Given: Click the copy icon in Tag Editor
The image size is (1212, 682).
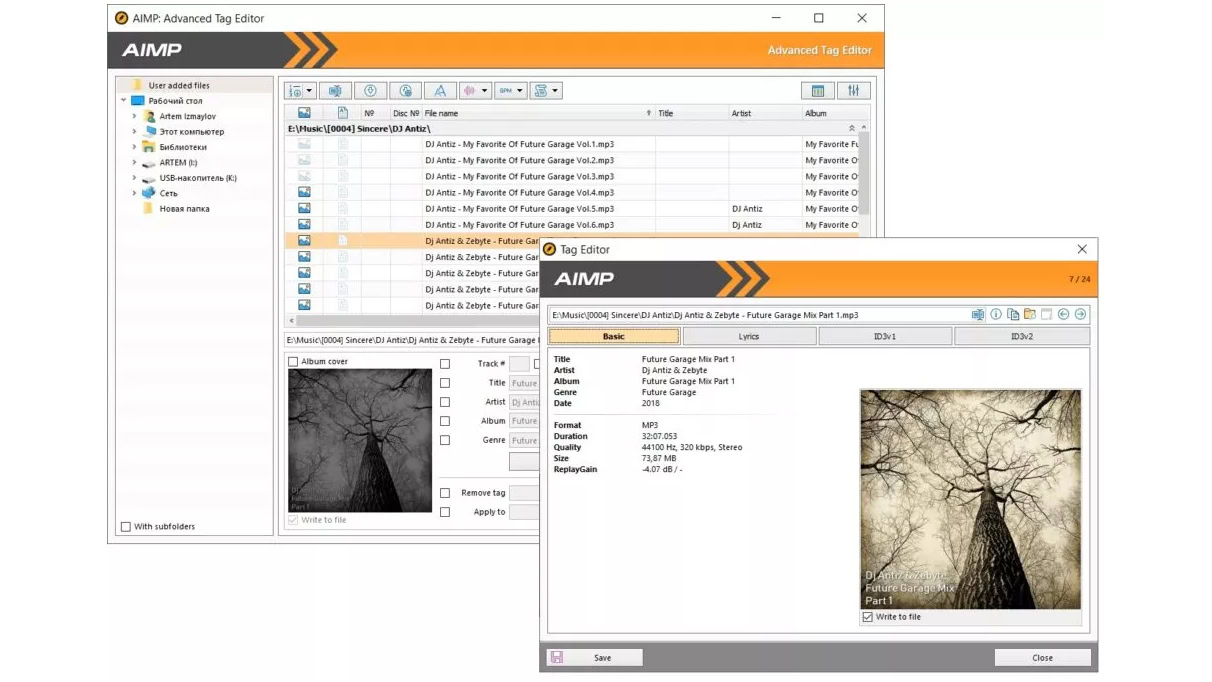Looking at the screenshot, I should pyautogui.click(x=1013, y=315).
